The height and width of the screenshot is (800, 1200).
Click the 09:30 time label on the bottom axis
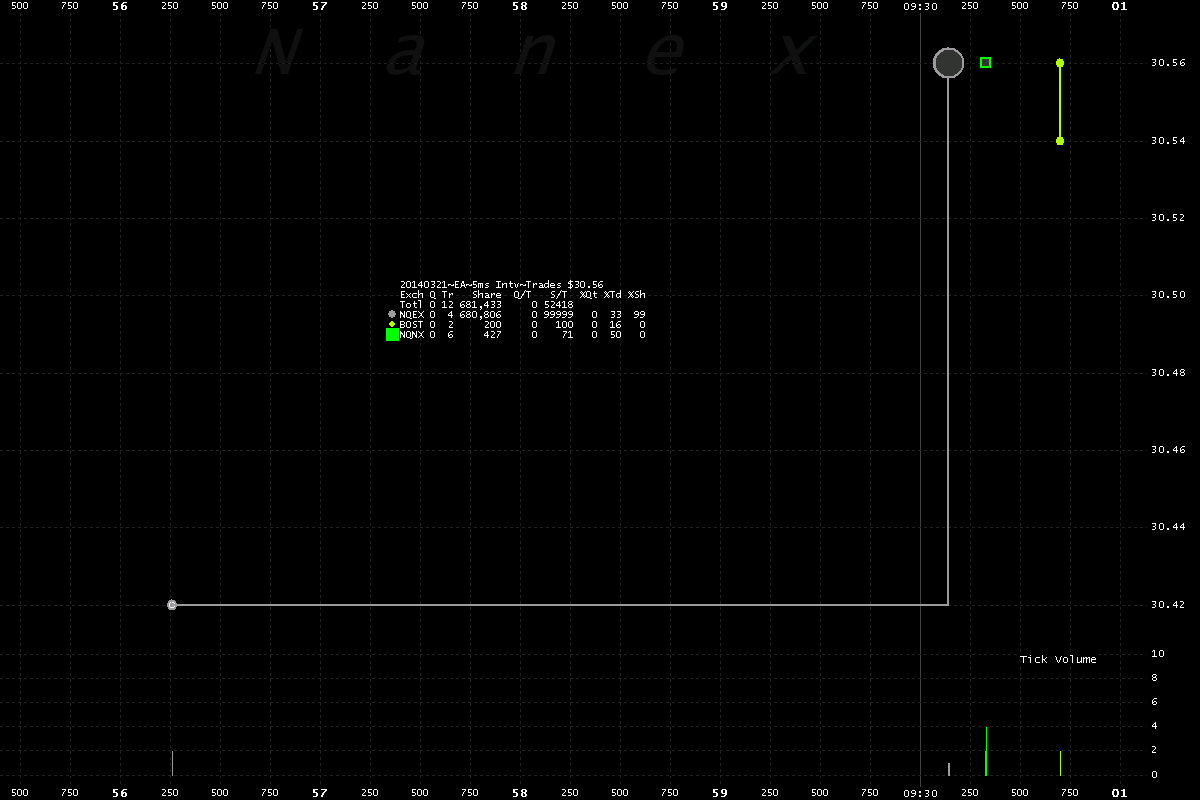(920, 793)
